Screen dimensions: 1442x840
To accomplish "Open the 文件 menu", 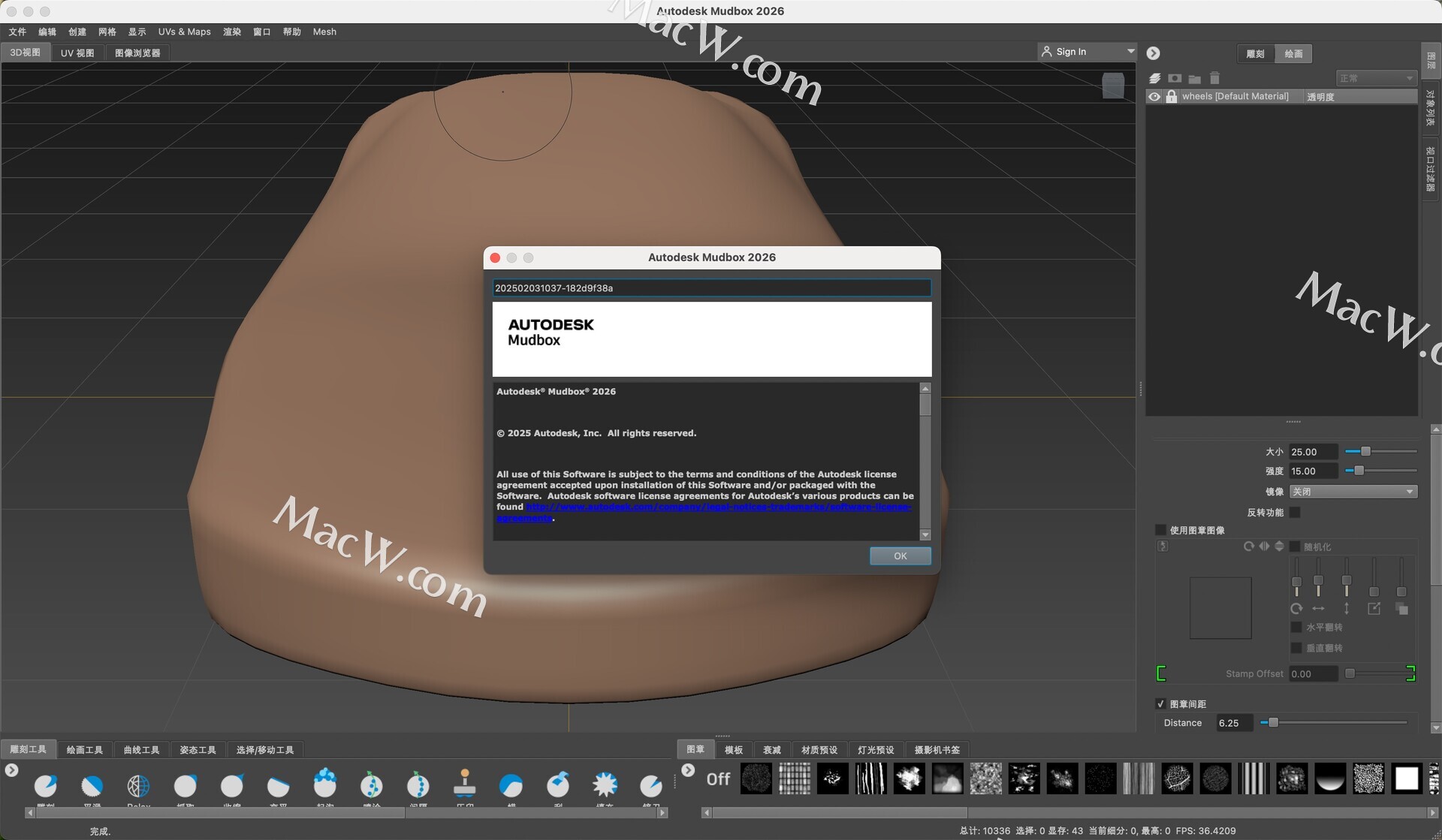I will (x=17, y=32).
